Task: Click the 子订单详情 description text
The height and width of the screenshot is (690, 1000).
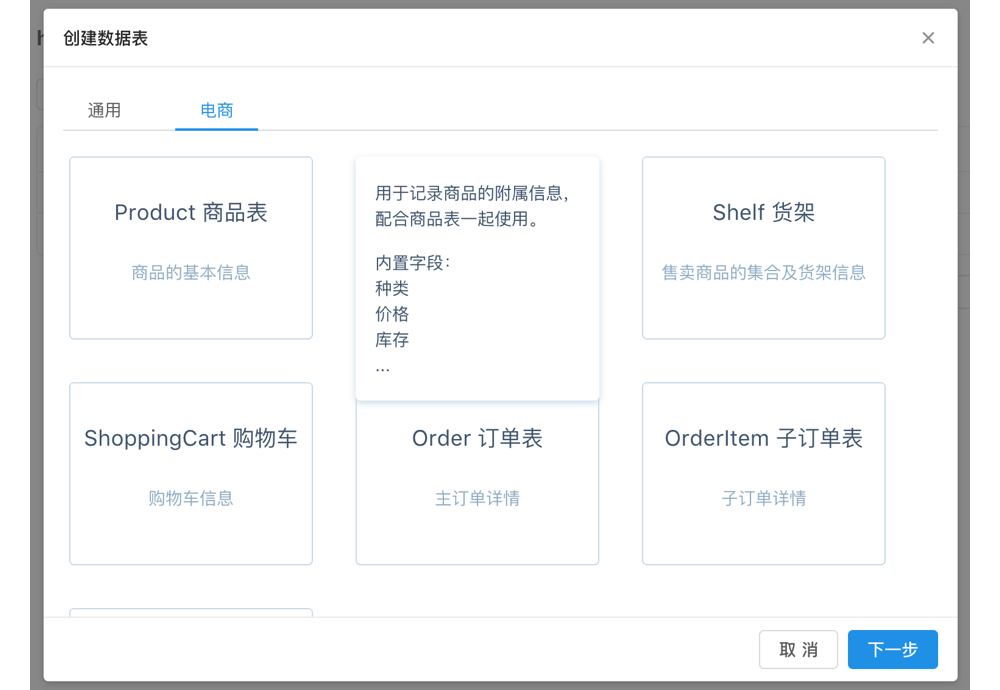Action: pos(763,498)
